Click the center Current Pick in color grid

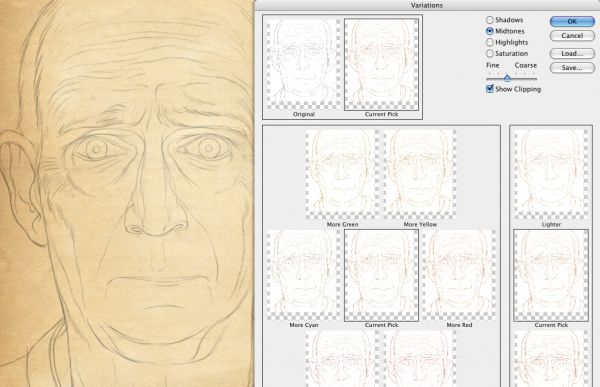(381, 275)
